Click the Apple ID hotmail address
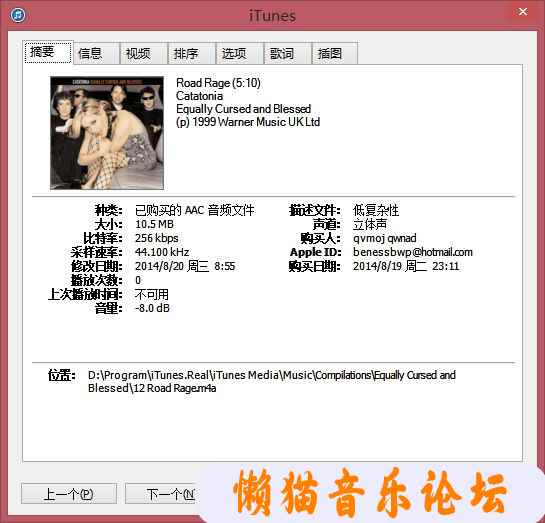Viewport: 545px width, 523px height. pyautogui.click(x=413, y=252)
